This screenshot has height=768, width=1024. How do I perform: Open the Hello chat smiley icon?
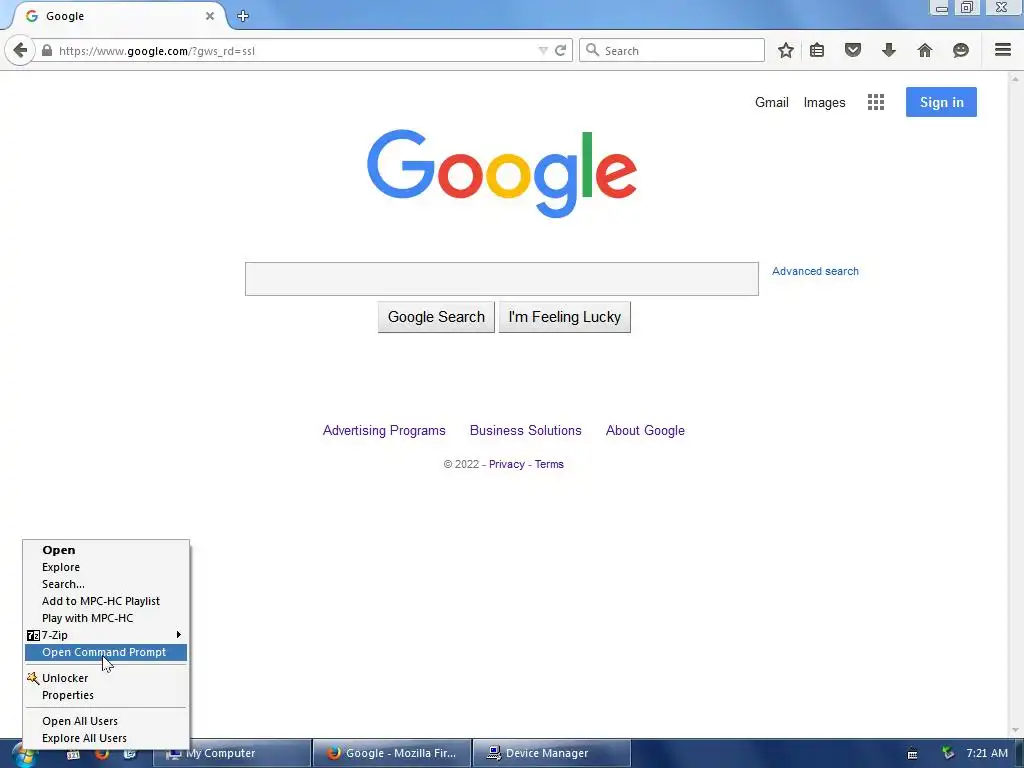pyautogui.click(x=961, y=50)
